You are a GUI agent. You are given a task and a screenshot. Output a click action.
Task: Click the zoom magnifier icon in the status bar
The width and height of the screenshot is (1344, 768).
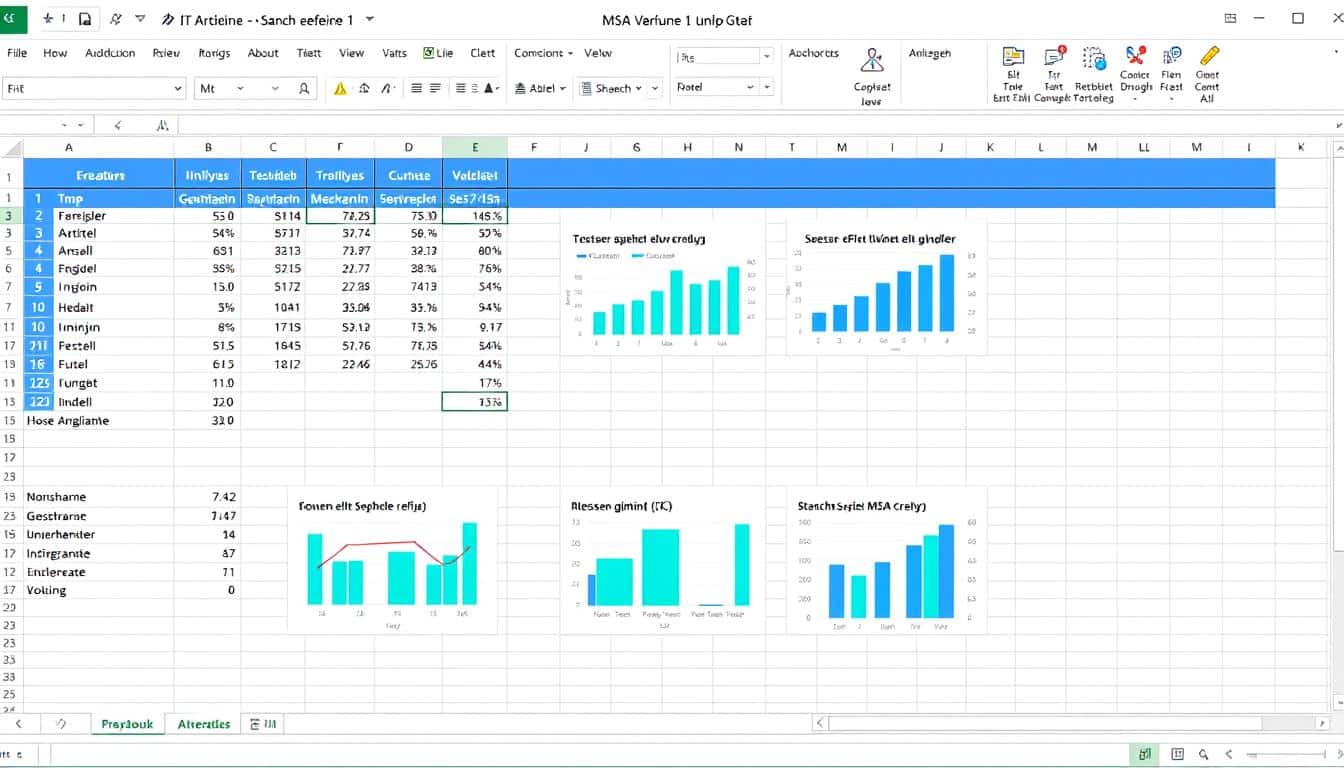coord(1204,754)
